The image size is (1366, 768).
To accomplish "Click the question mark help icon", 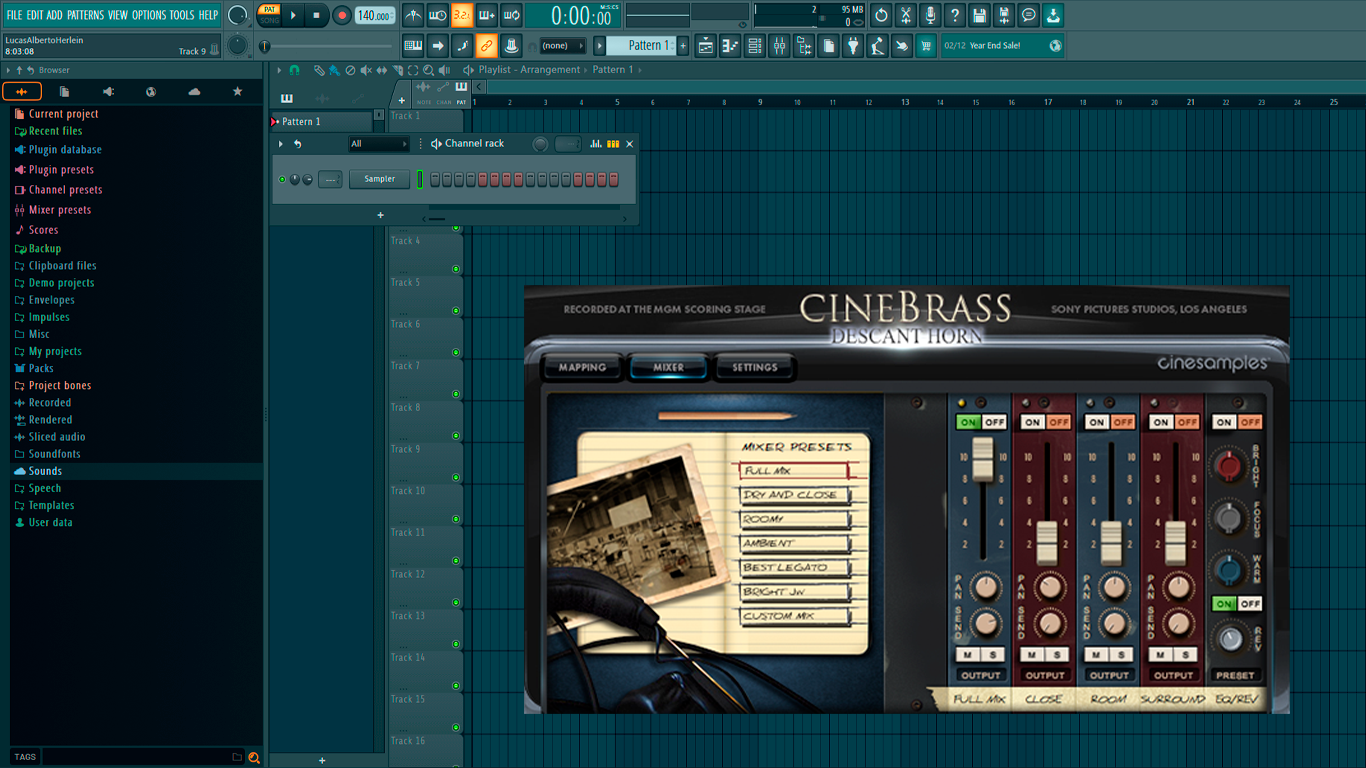I will 955,15.
